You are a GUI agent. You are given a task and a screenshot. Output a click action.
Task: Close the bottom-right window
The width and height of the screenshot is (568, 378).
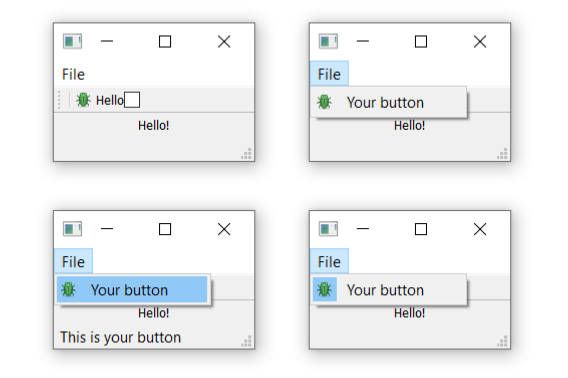coord(480,229)
